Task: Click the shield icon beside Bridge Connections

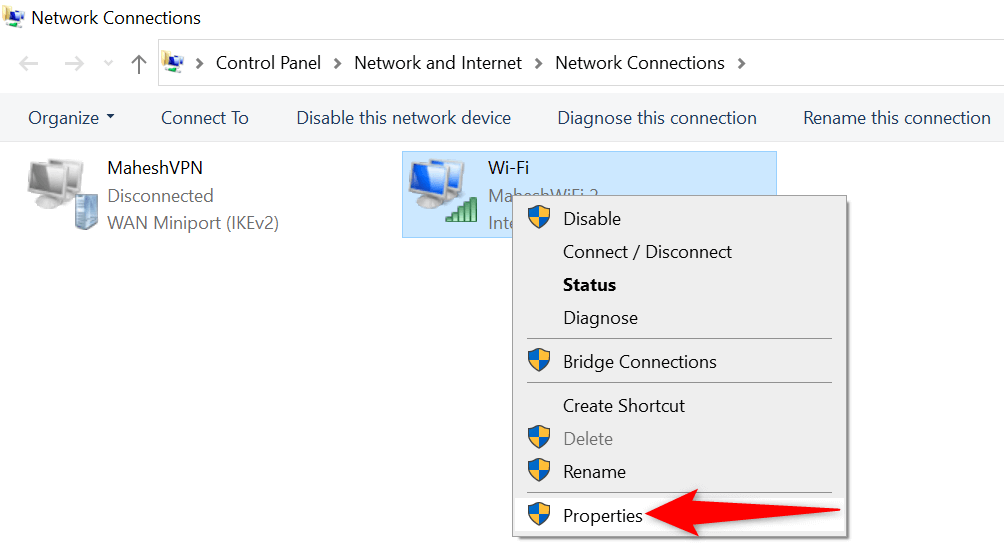Action: click(540, 361)
